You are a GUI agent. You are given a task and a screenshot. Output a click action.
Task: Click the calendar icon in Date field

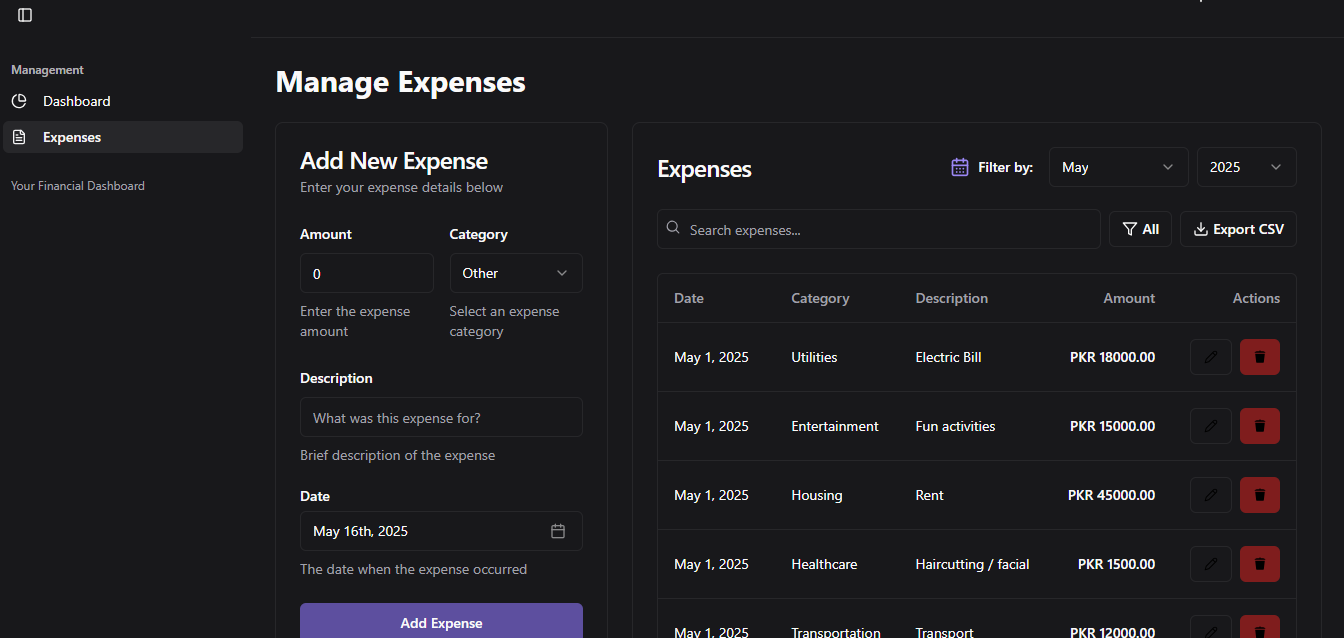point(558,531)
